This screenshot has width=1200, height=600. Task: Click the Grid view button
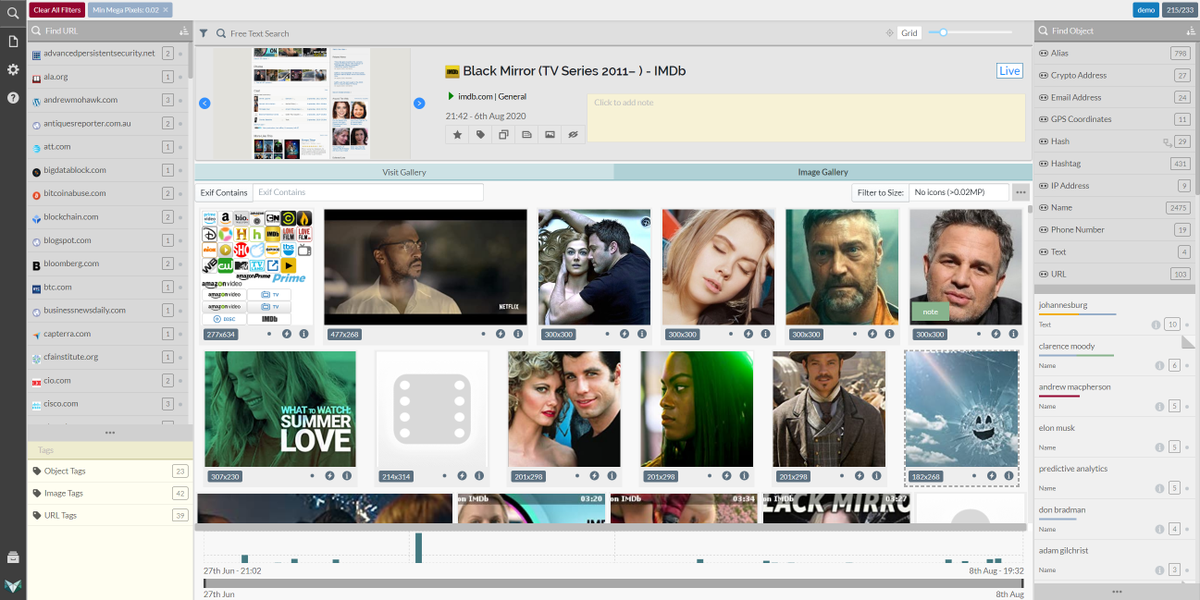point(909,33)
